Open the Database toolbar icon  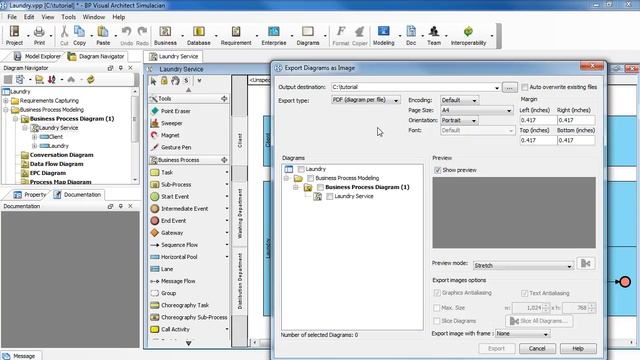point(199,35)
